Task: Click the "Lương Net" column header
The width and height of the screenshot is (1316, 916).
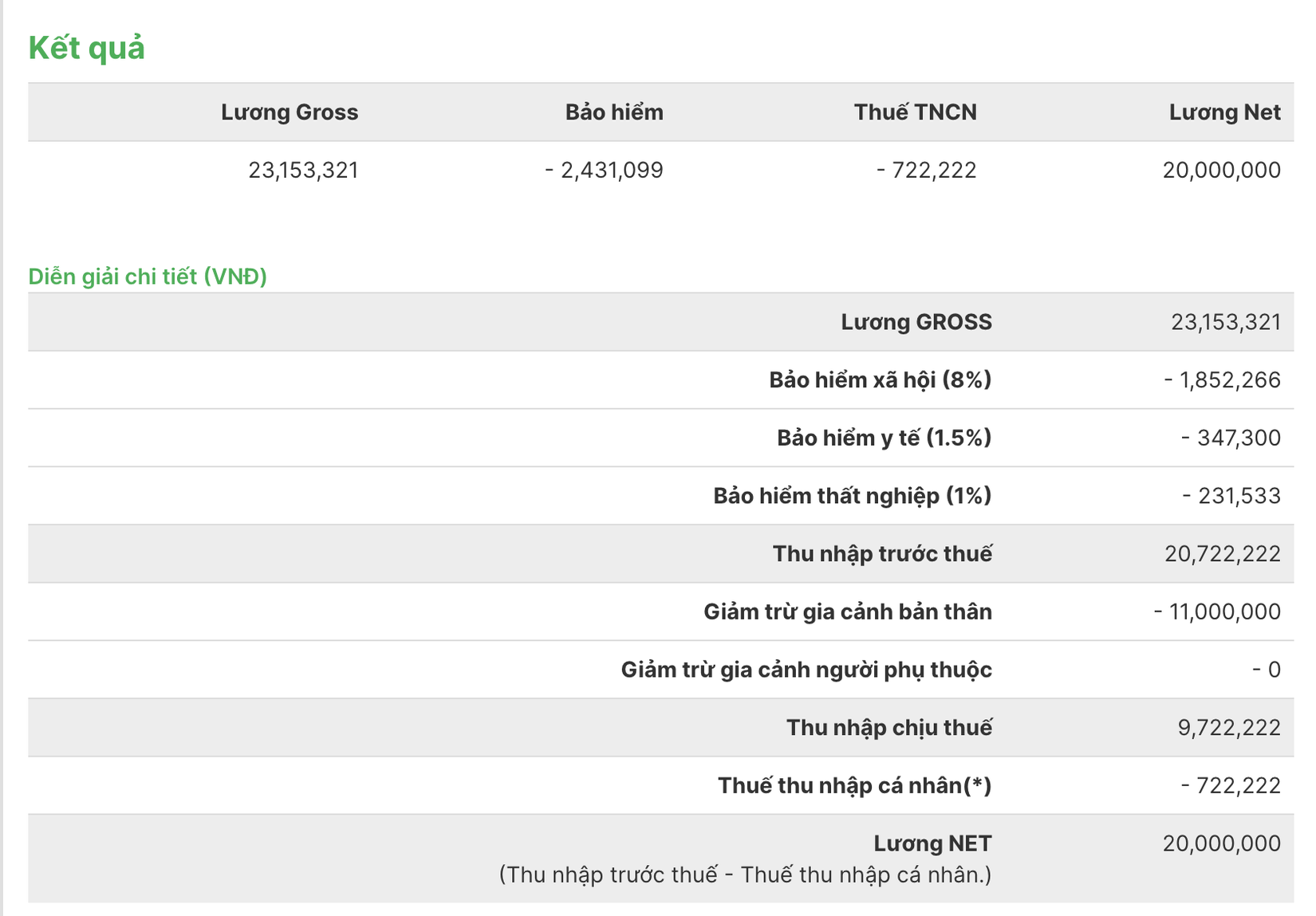Action: point(1224,112)
